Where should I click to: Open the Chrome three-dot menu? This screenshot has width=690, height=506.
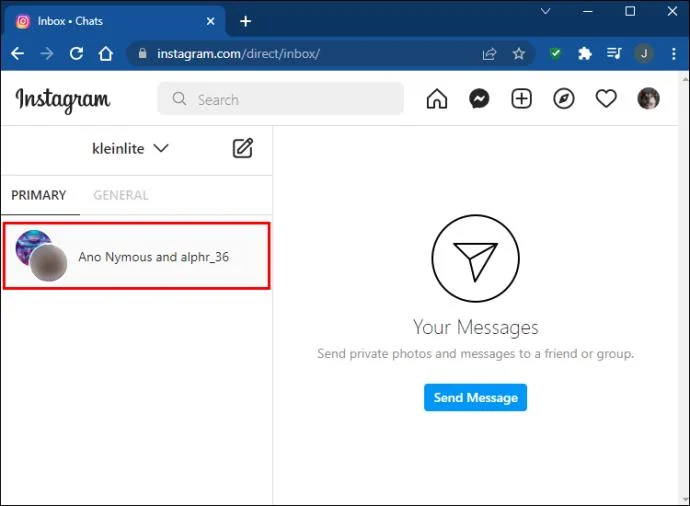pyautogui.click(x=674, y=54)
